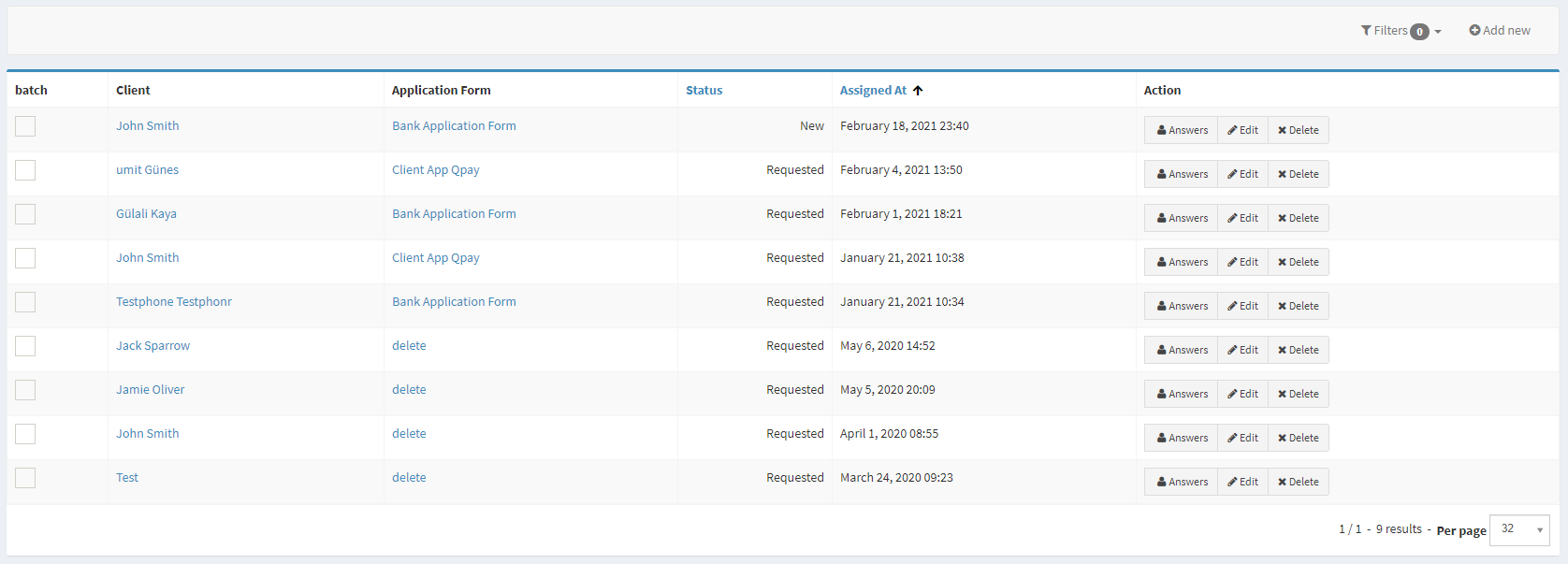1568x564 pixels.
Task: Open Answers for the Test client row
Action: tap(1181, 482)
